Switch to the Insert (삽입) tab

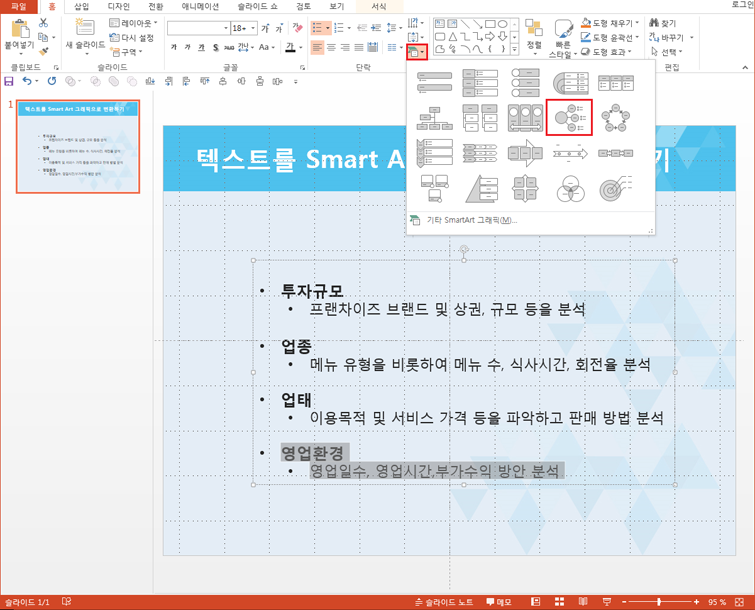click(x=81, y=6)
